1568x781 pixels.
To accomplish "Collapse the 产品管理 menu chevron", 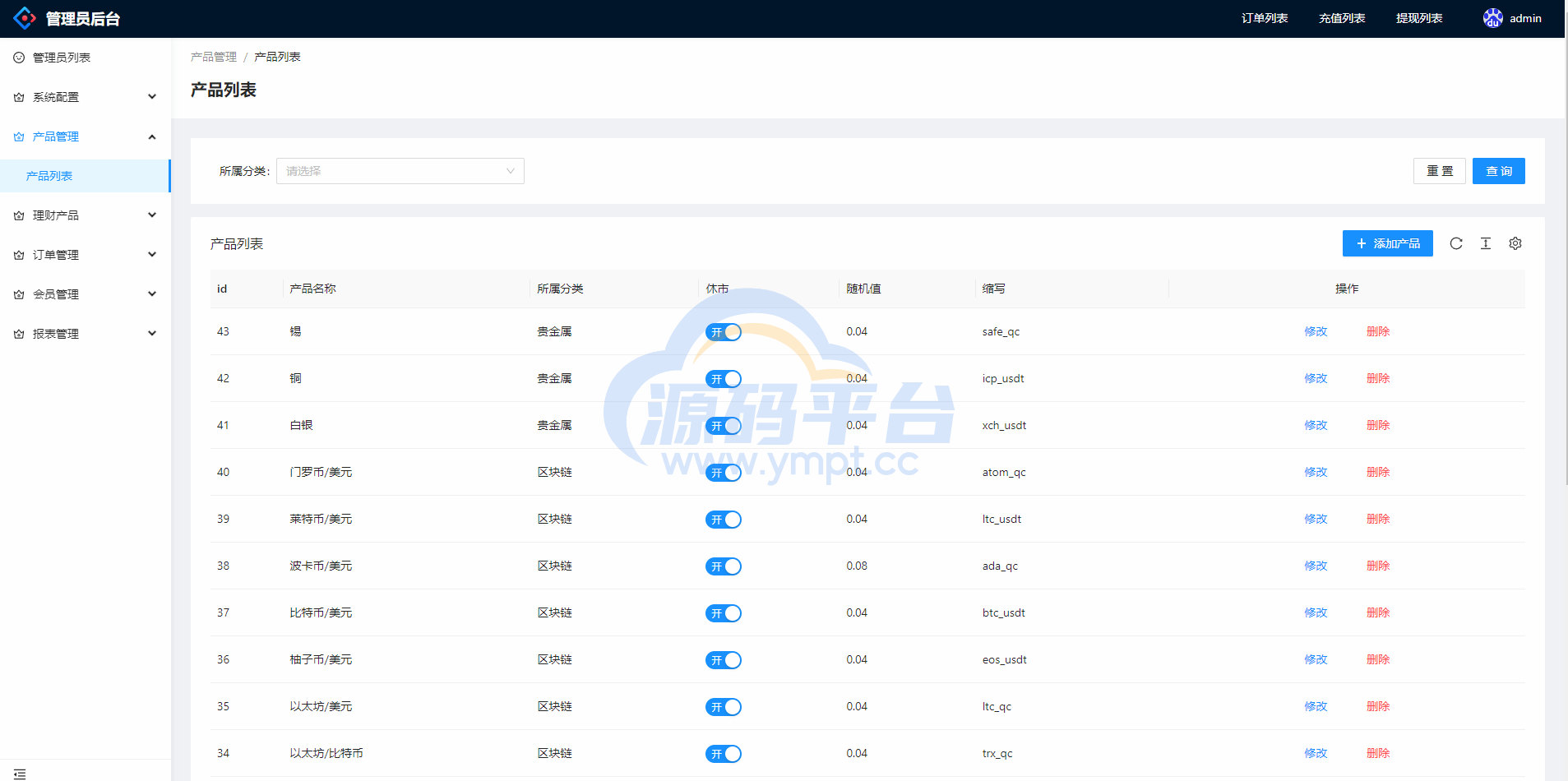I will (152, 136).
